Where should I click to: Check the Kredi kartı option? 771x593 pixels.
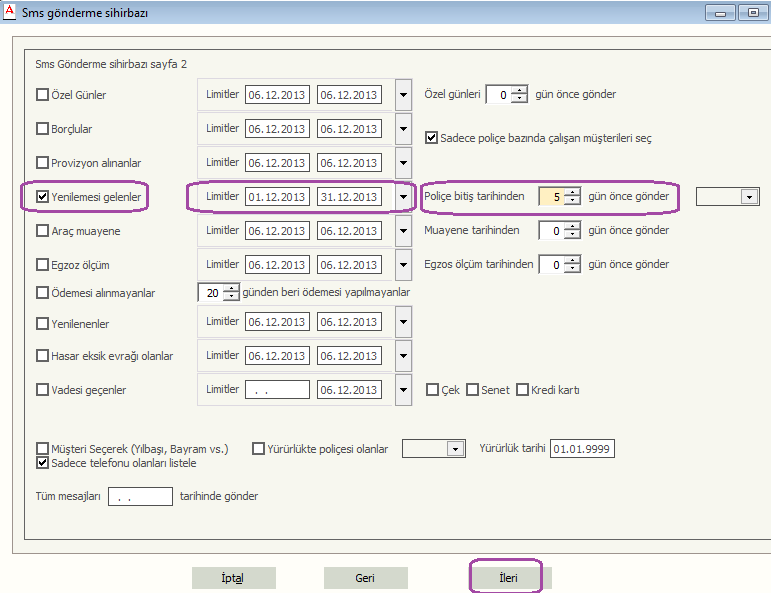[522, 390]
